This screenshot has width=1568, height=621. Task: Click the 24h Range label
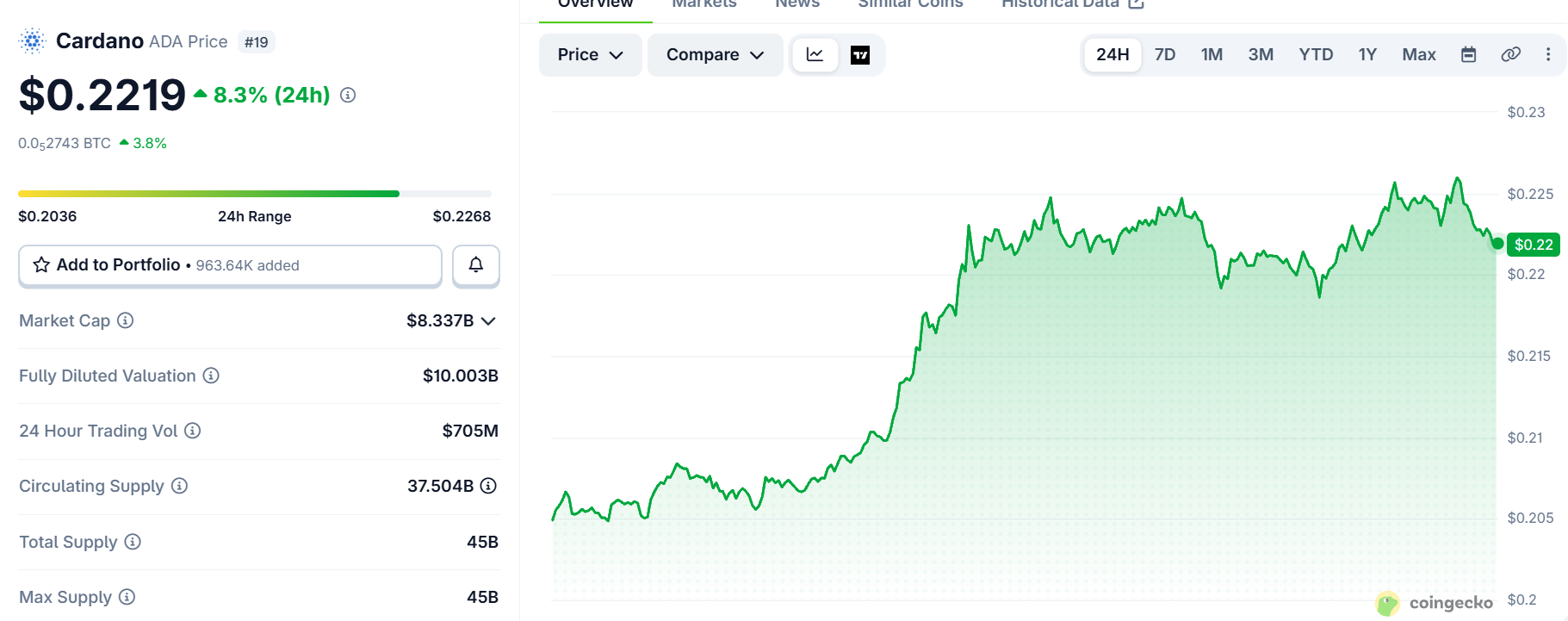pyautogui.click(x=255, y=216)
